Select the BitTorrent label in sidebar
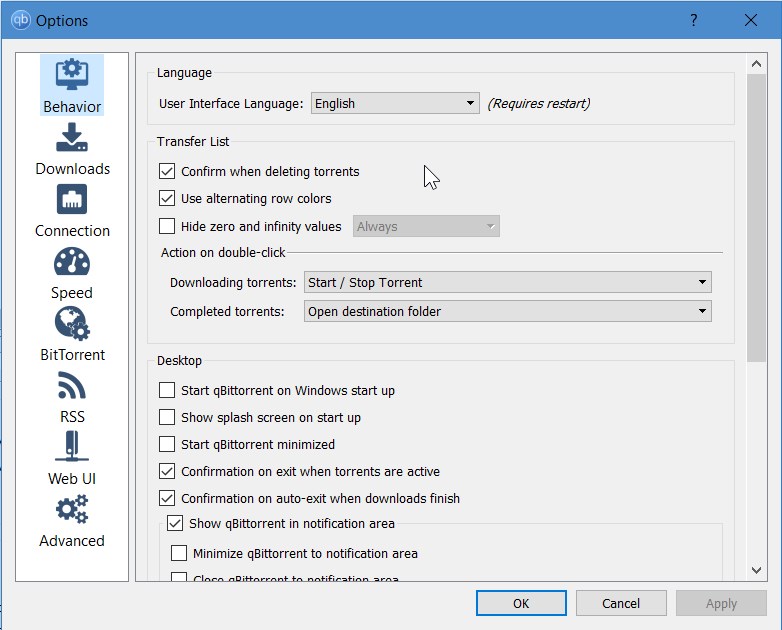The width and height of the screenshot is (782, 630). 72,355
